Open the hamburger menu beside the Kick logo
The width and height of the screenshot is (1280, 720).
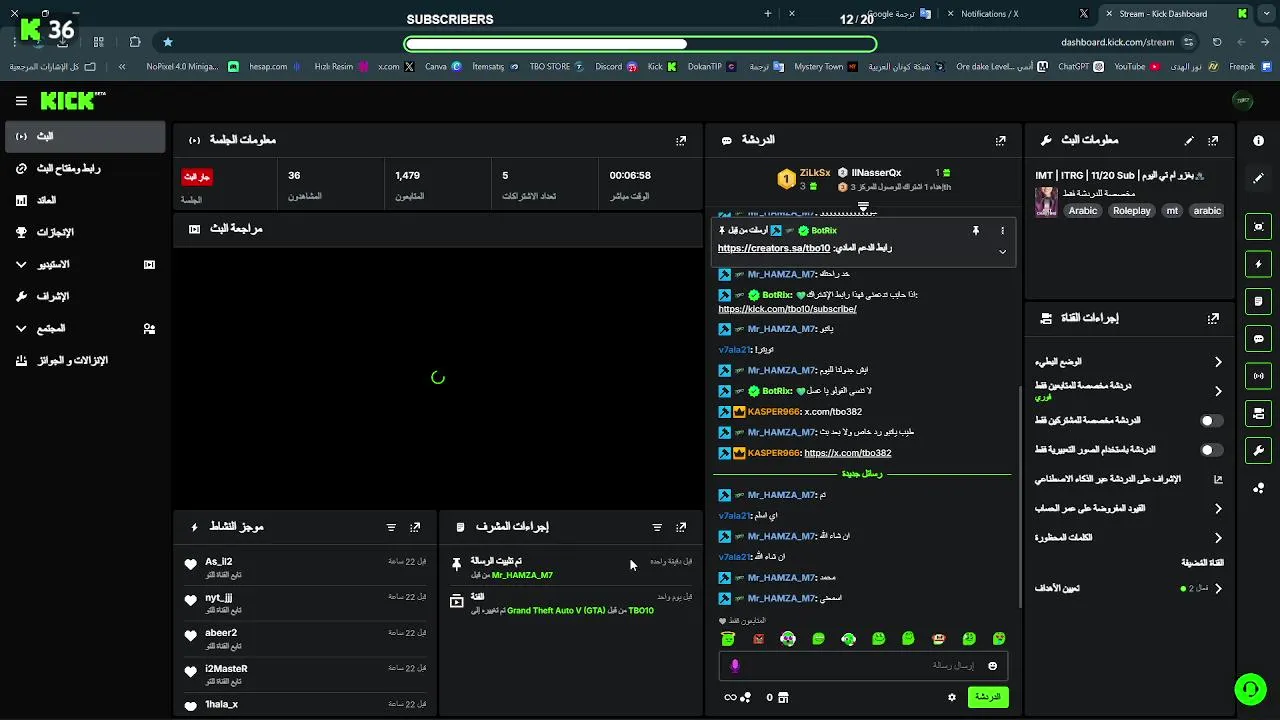(x=21, y=101)
